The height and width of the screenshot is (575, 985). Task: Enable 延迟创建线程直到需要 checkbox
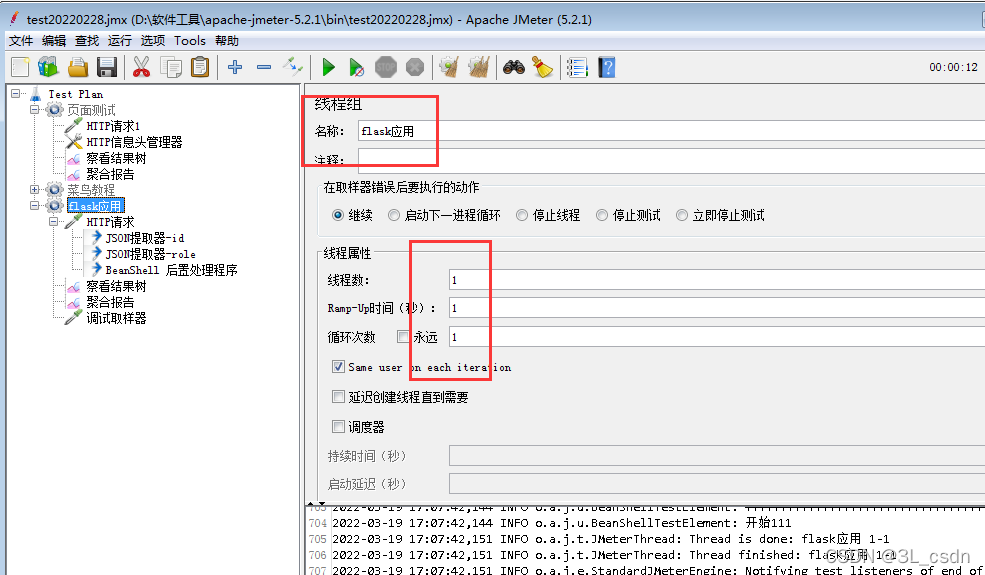338,397
